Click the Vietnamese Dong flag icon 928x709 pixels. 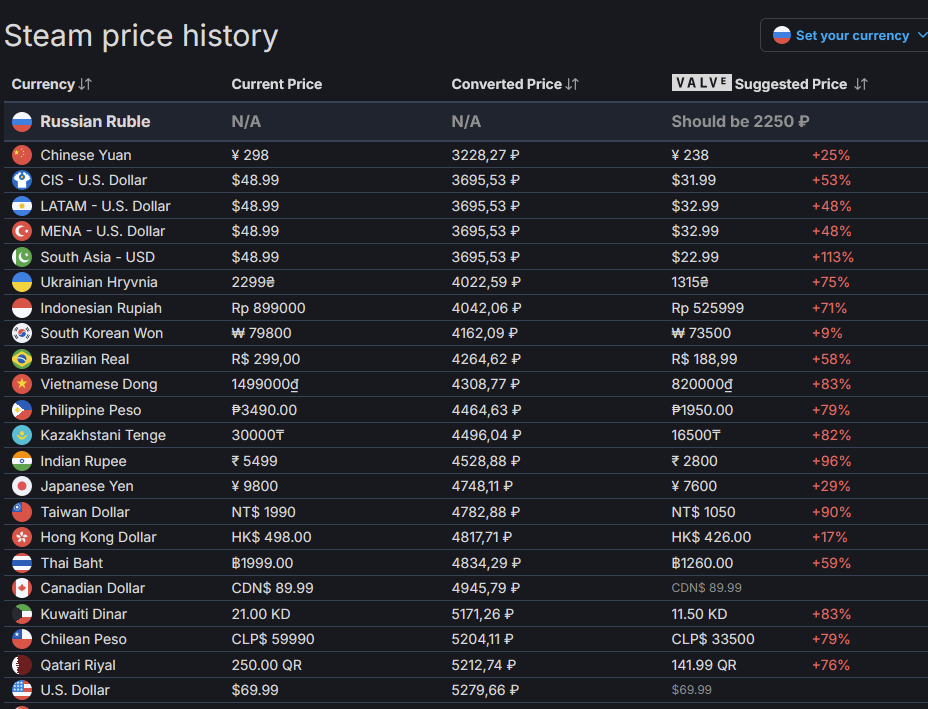pos(22,383)
